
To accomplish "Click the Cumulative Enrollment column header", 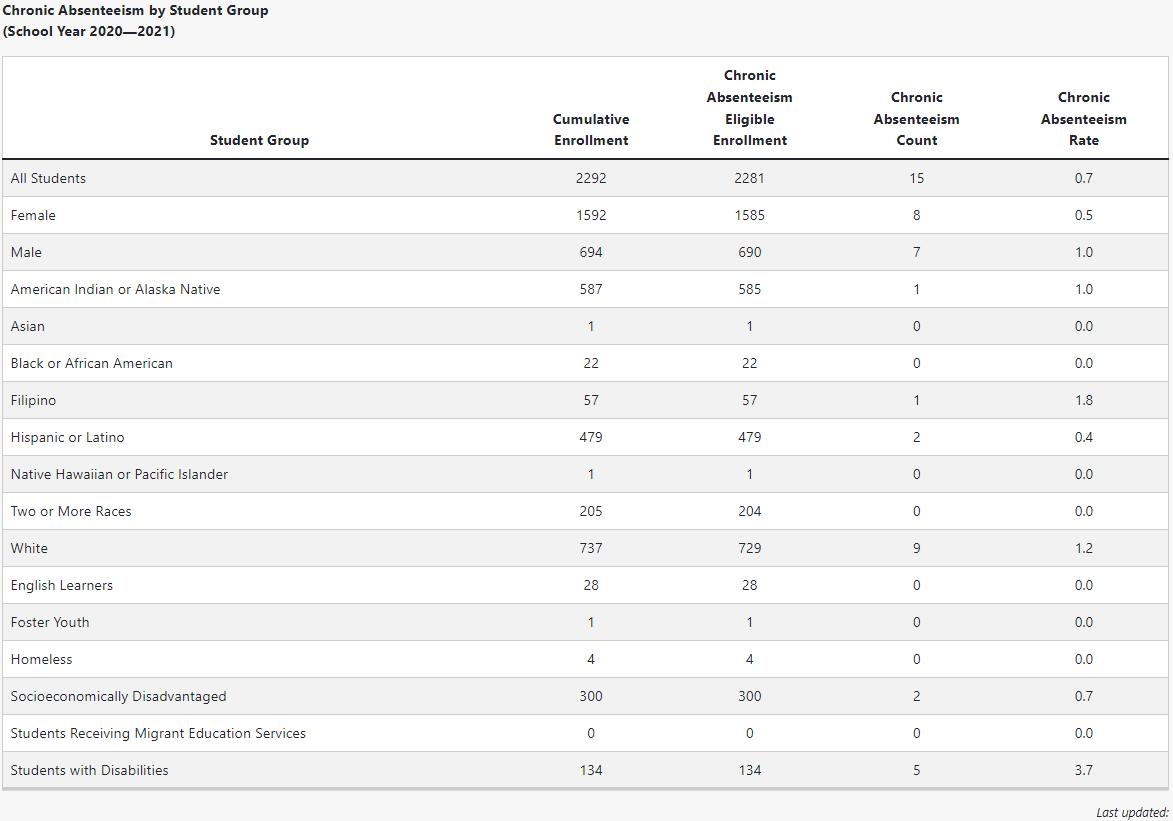I will click(591, 129).
